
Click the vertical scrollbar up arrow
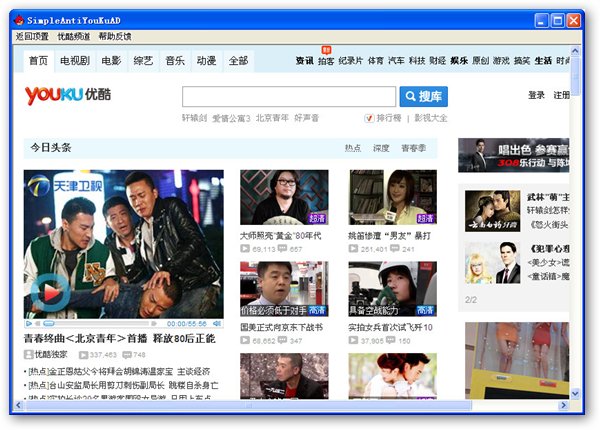(575, 51)
